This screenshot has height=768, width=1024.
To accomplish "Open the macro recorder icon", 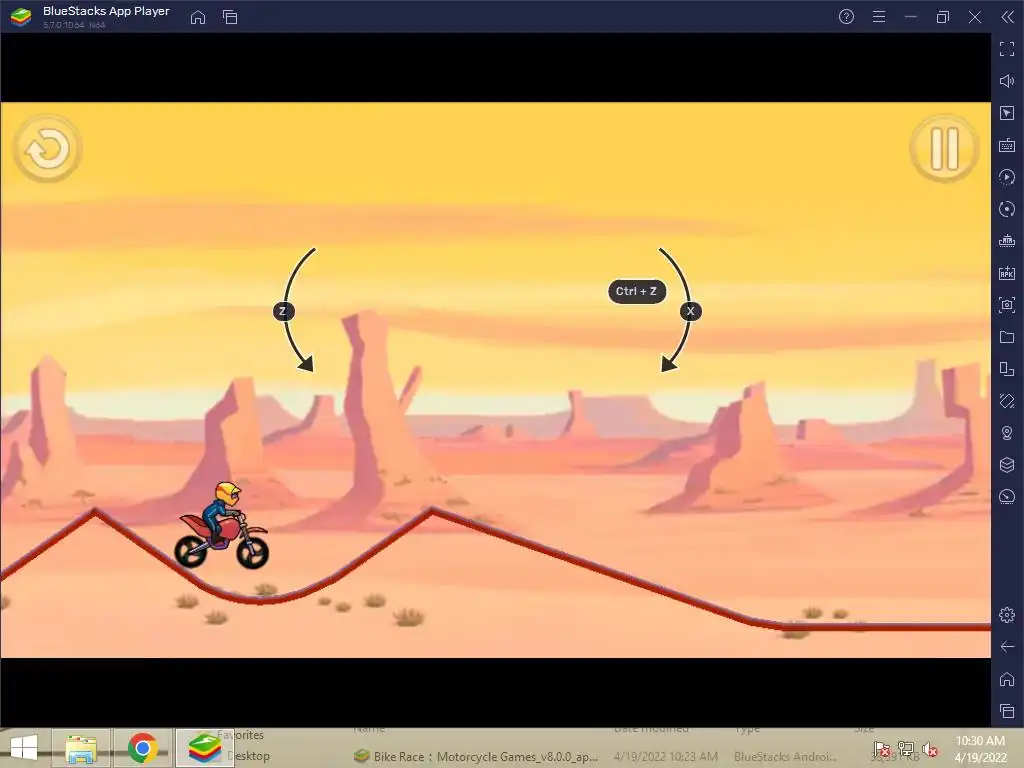I will click(1007, 177).
